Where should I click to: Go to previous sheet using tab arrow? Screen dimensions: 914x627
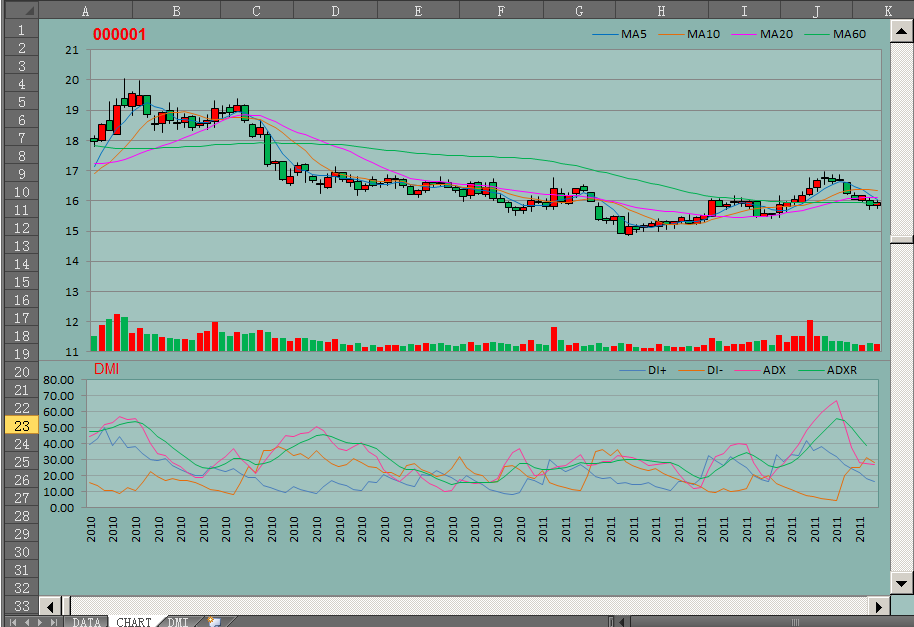(x=27, y=622)
